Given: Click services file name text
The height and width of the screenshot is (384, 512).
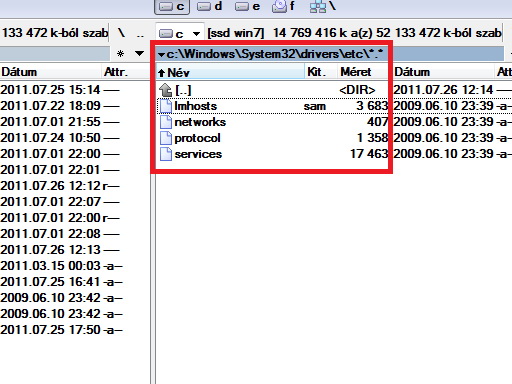Looking at the screenshot, I should coord(198,154).
